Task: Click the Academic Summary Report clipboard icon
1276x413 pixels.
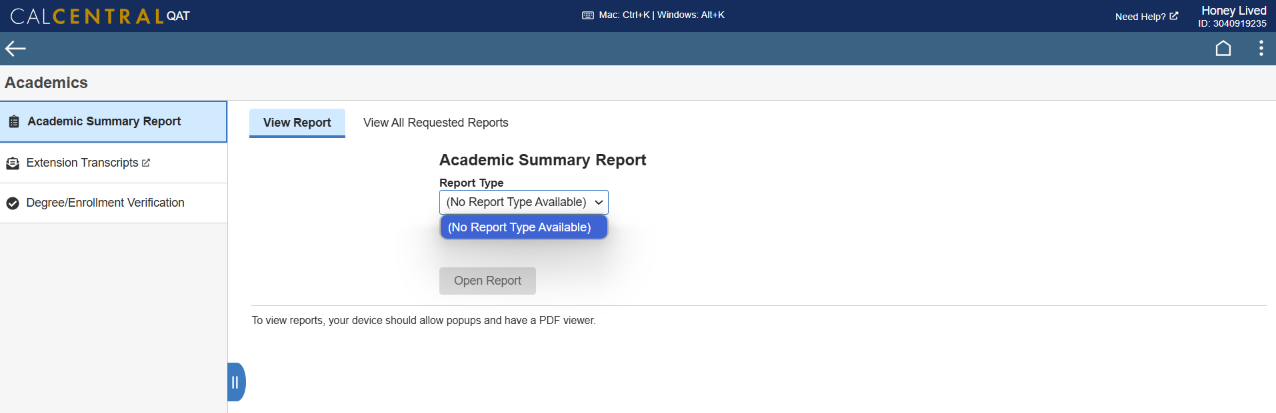Action: click(x=14, y=122)
